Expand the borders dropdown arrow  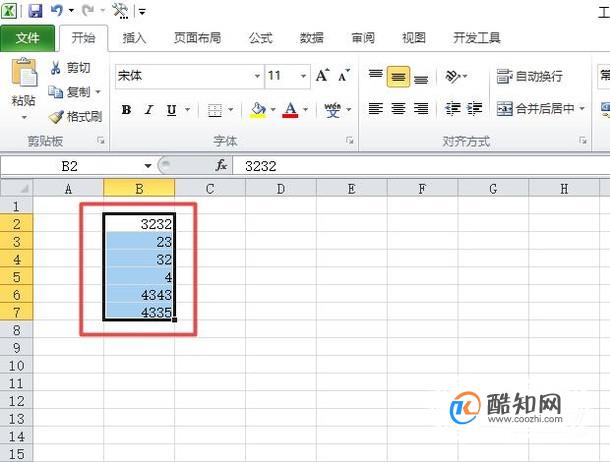[x=231, y=110]
